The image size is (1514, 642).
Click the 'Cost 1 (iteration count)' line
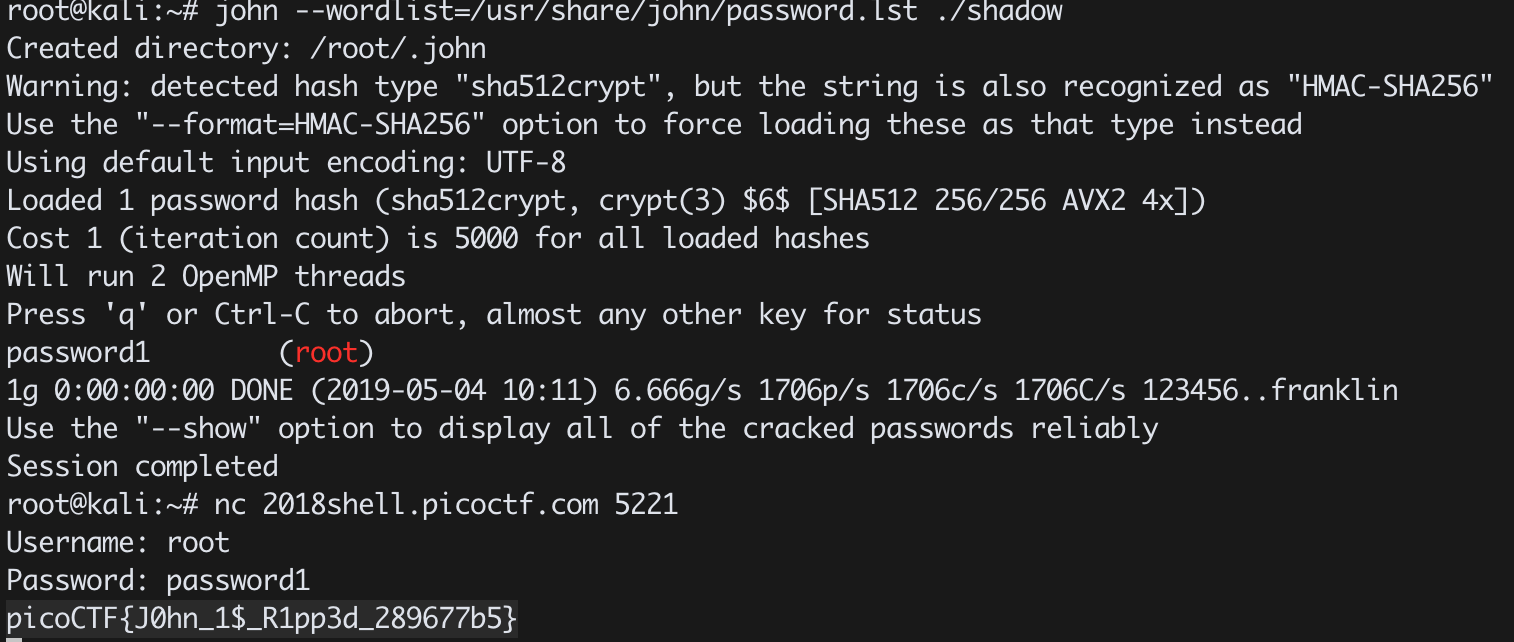pos(438,238)
